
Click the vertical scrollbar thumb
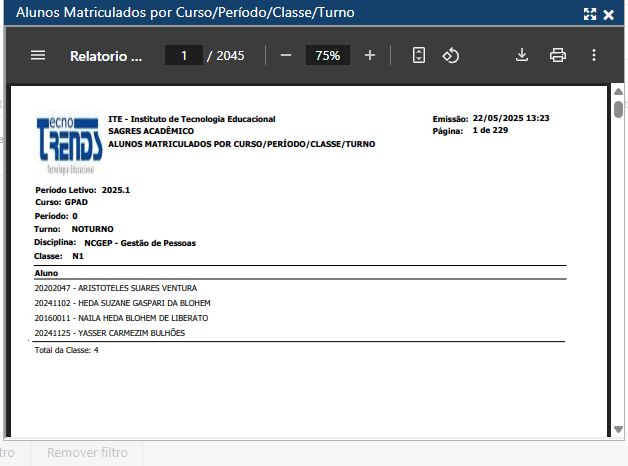point(618,109)
